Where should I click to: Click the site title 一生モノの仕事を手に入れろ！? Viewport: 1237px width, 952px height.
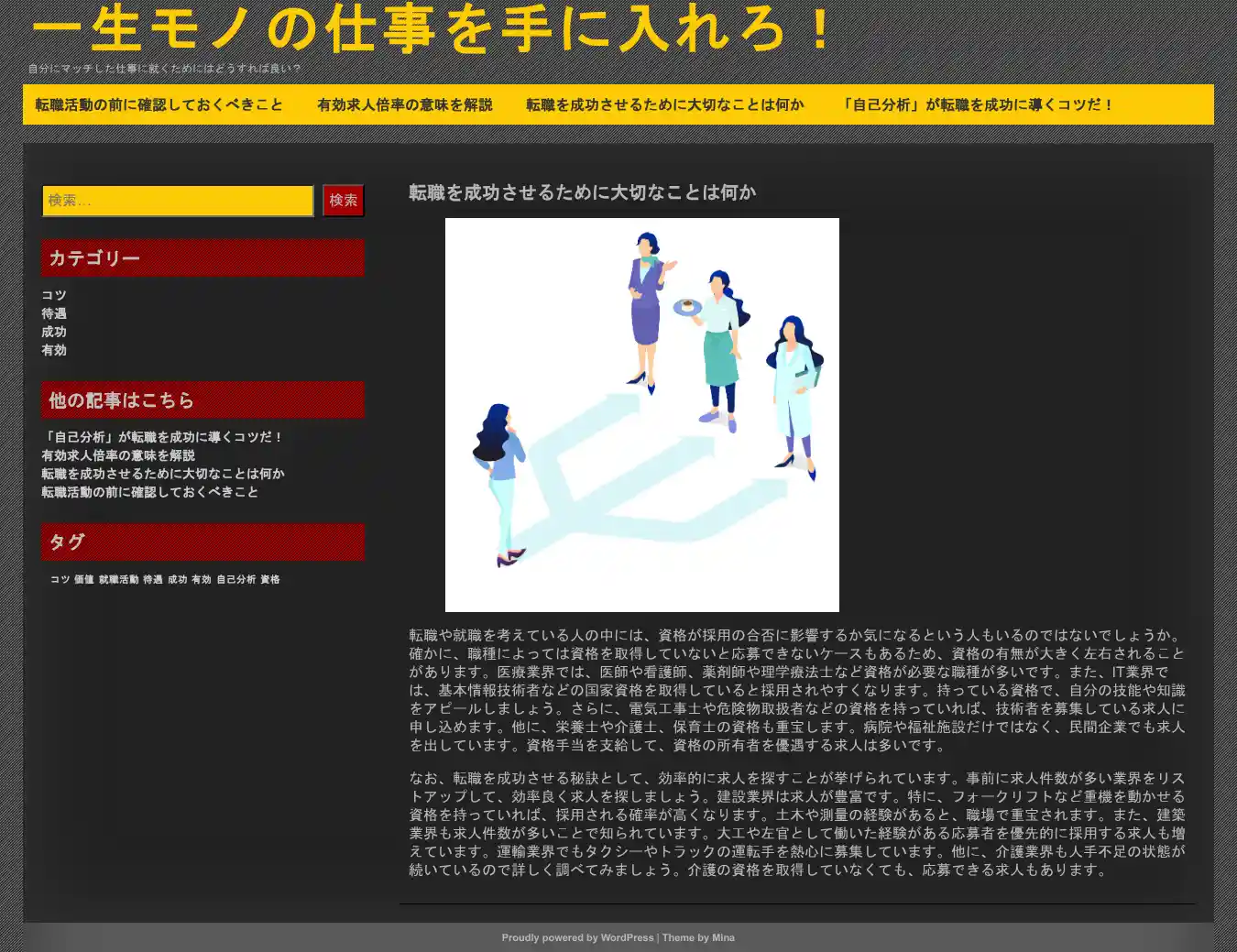pyautogui.click(x=432, y=27)
